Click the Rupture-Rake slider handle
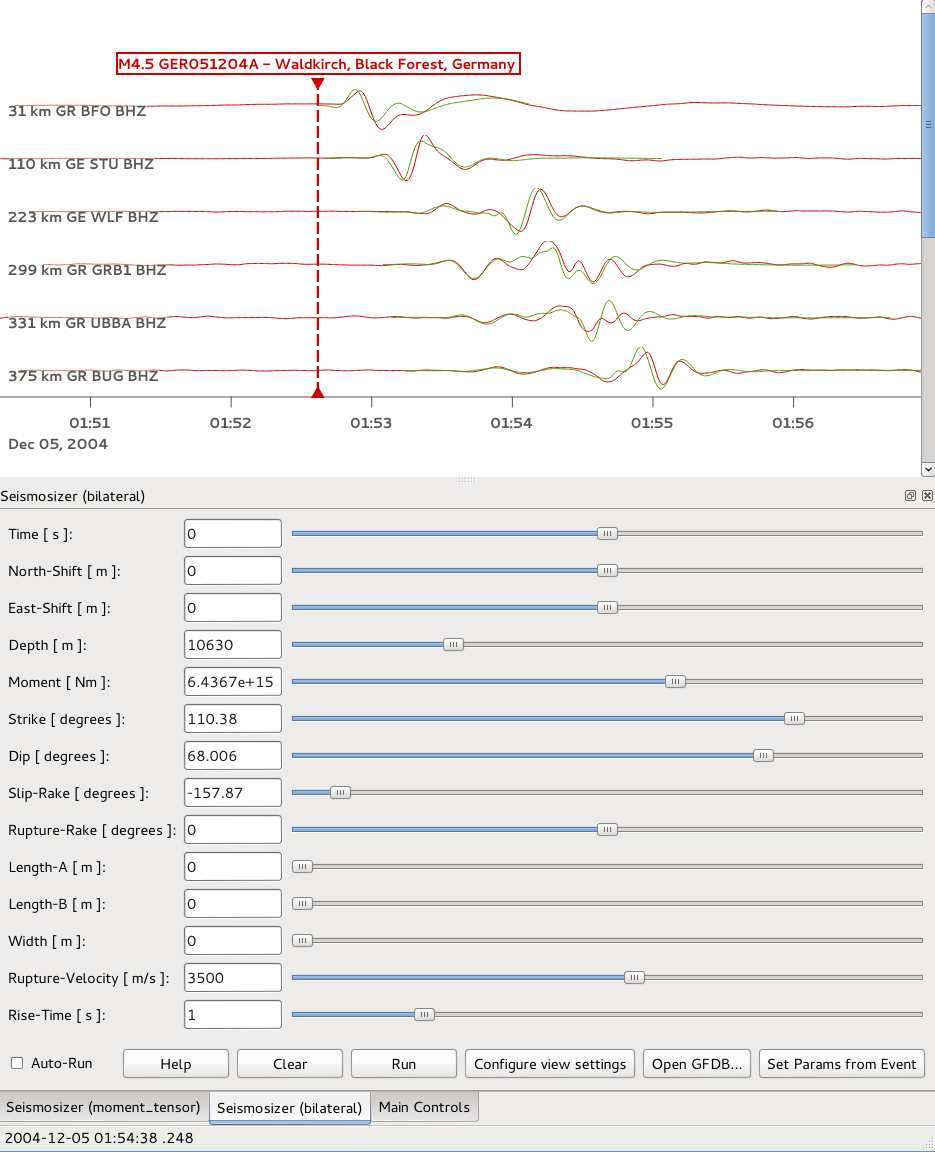The image size is (935, 1152). click(x=607, y=829)
